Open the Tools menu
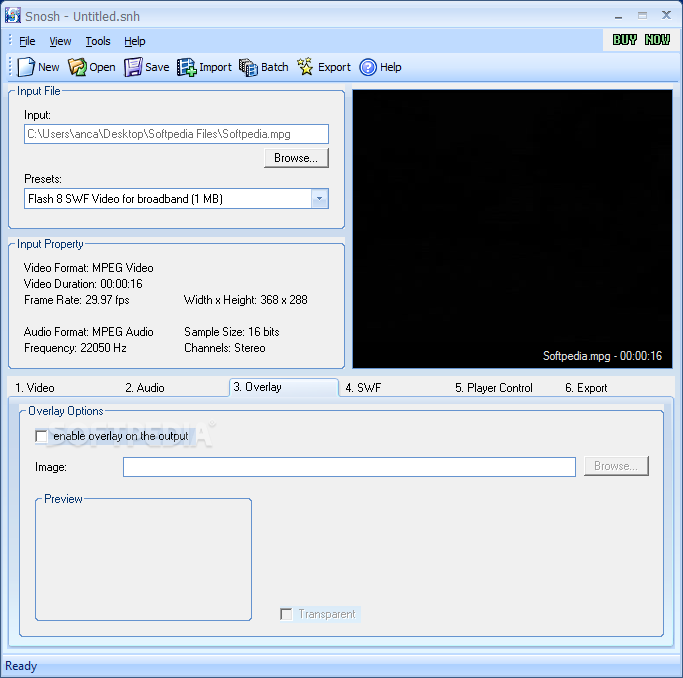Viewport: 683px width, 678px height. pos(98,41)
